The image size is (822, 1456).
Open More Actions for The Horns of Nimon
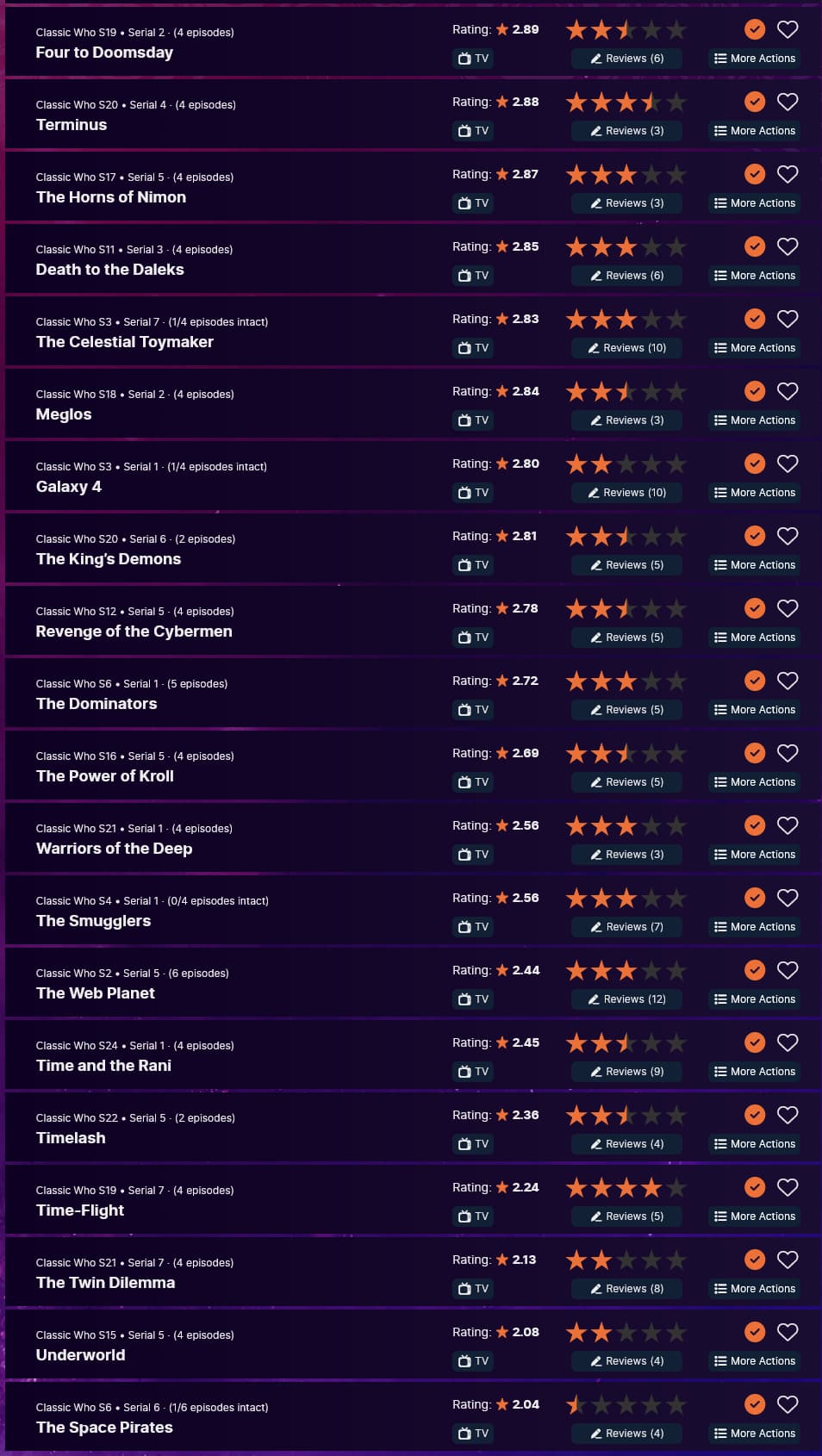click(755, 203)
